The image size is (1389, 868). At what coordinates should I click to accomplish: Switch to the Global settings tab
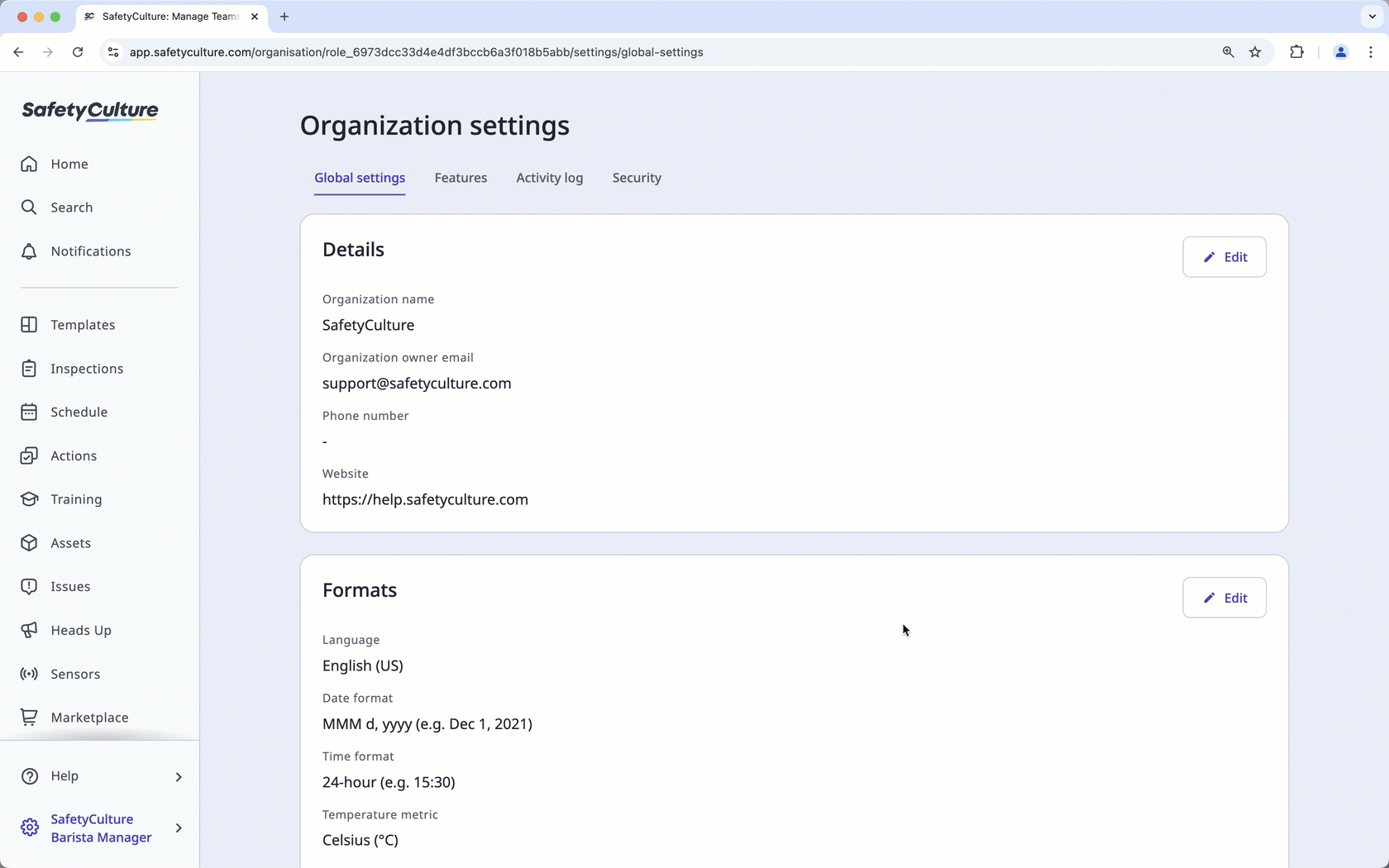click(360, 178)
